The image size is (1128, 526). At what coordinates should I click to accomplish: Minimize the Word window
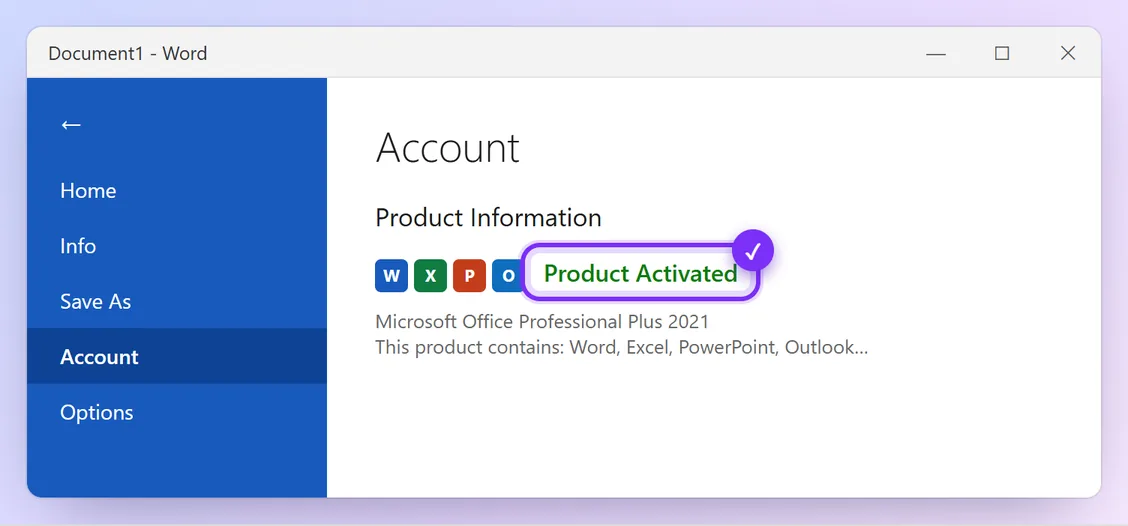click(936, 53)
